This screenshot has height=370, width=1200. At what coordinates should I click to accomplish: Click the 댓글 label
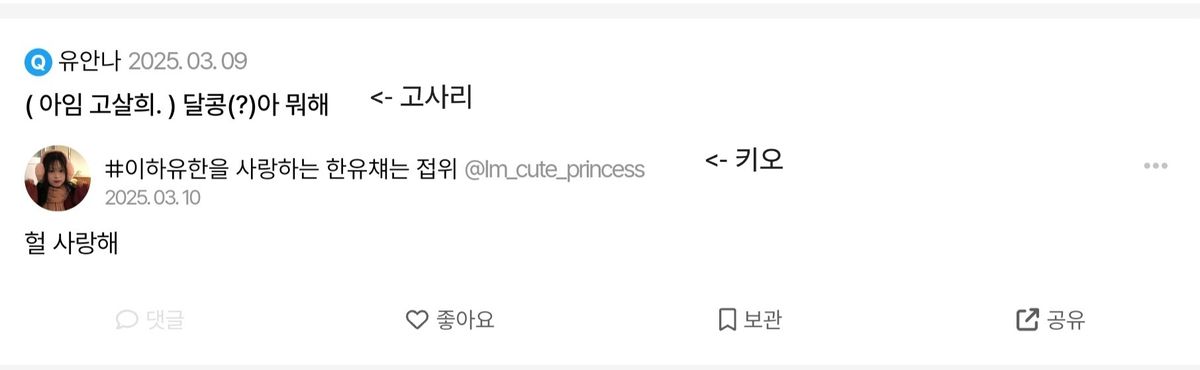pos(165,320)
